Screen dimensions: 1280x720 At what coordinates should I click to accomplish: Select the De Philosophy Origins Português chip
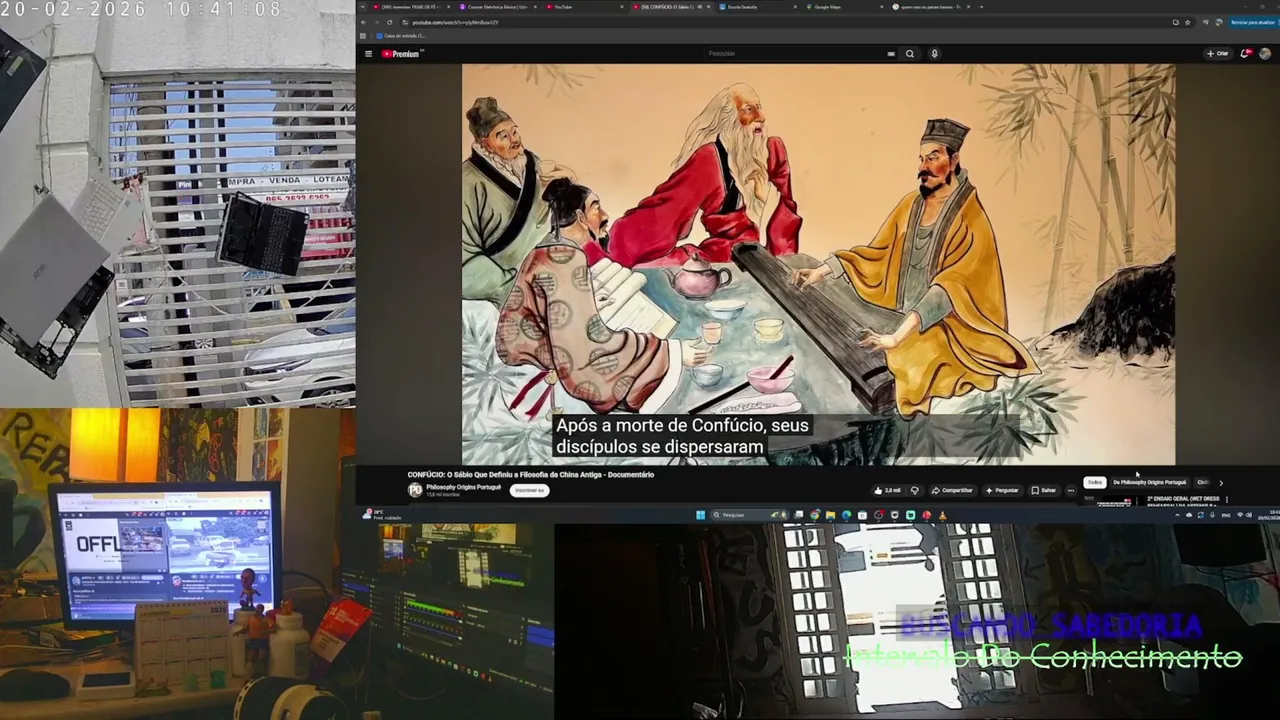[1149, 482]
